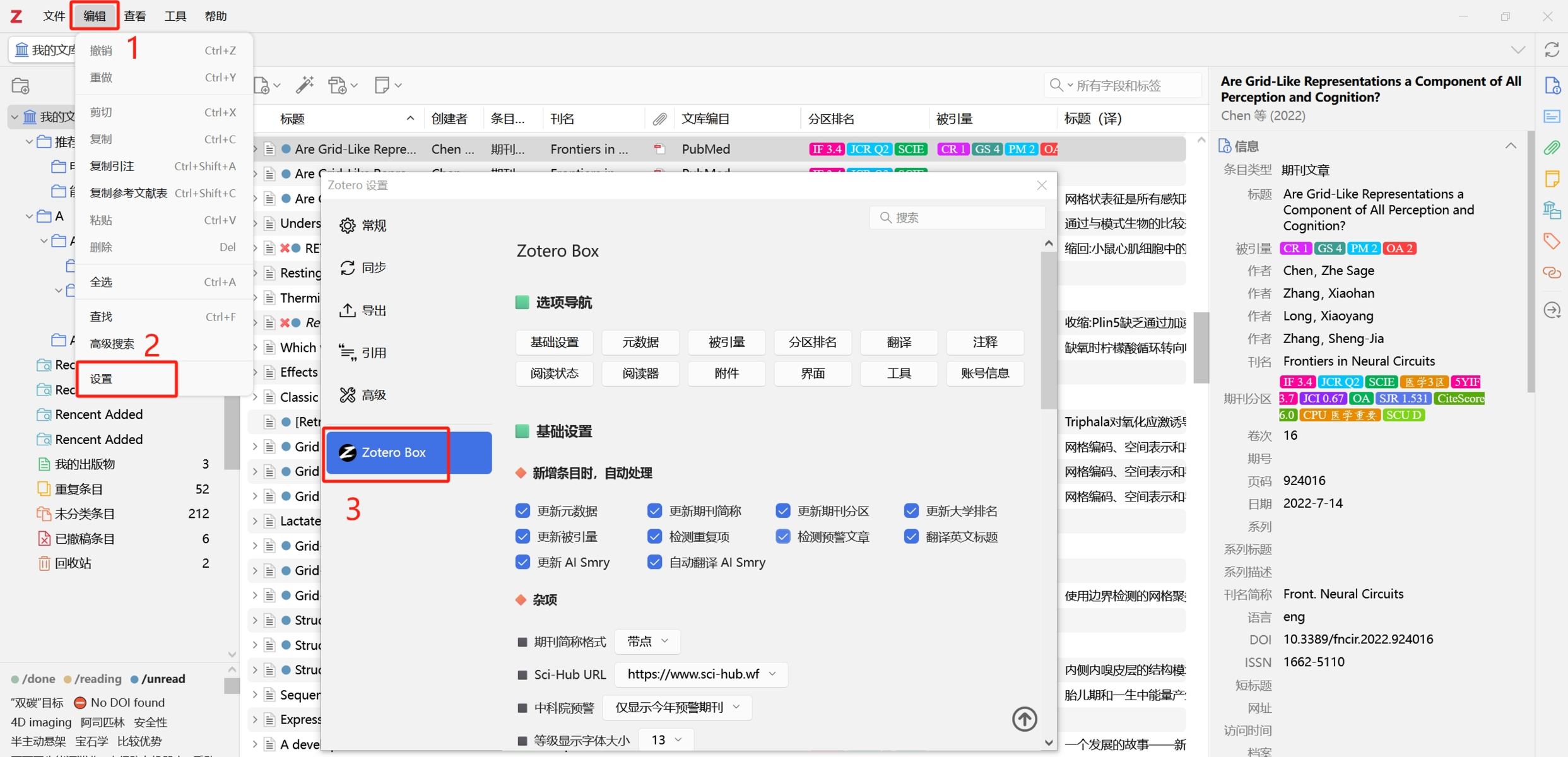Screen dimensions: 1568x757
Task: Disable the 检测重复项 checkbox
Action: pyautogui.click(x=654, y=536)
